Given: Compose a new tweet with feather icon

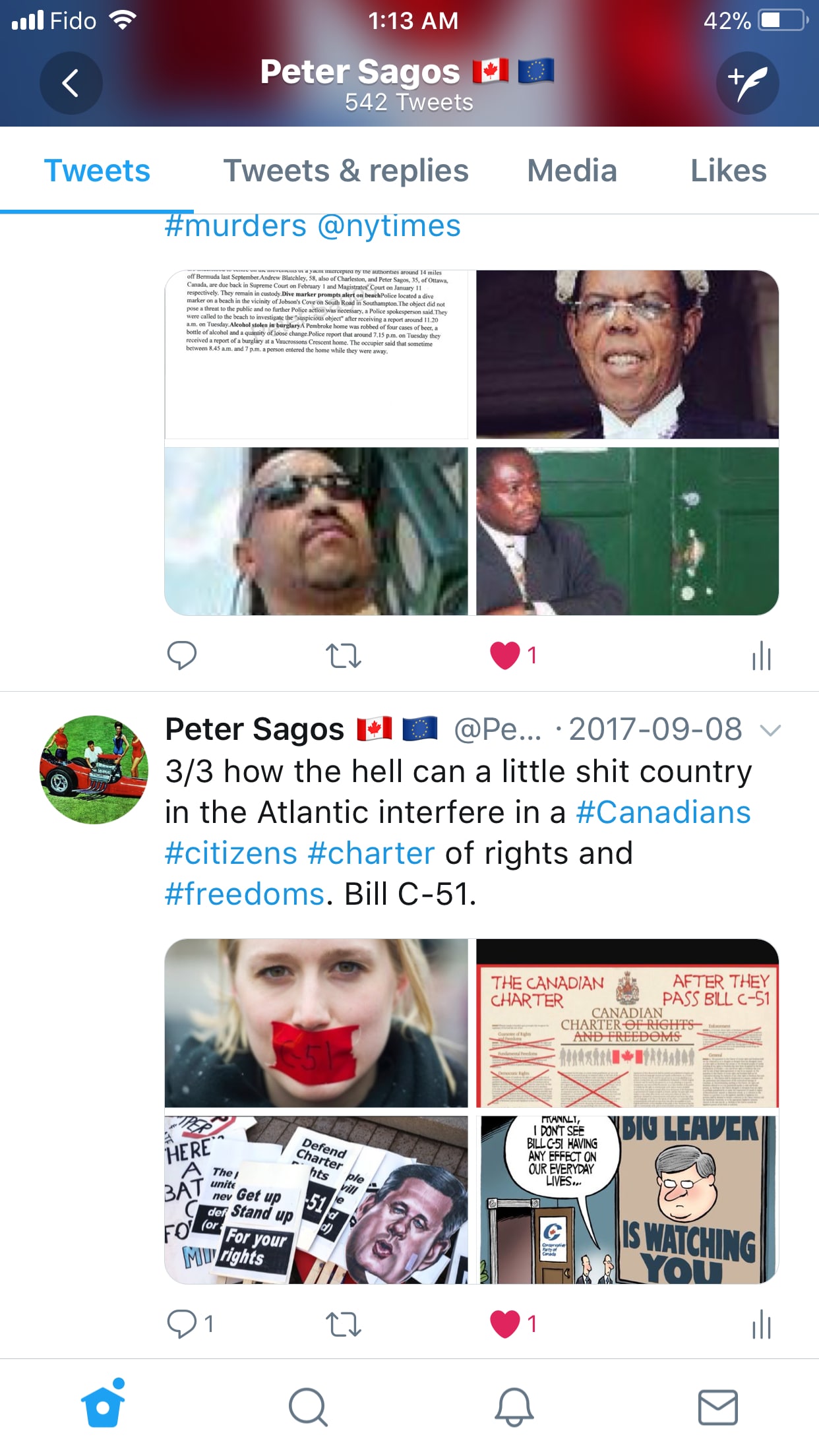Looking at the screenshot, I should [x=748, y=83].
